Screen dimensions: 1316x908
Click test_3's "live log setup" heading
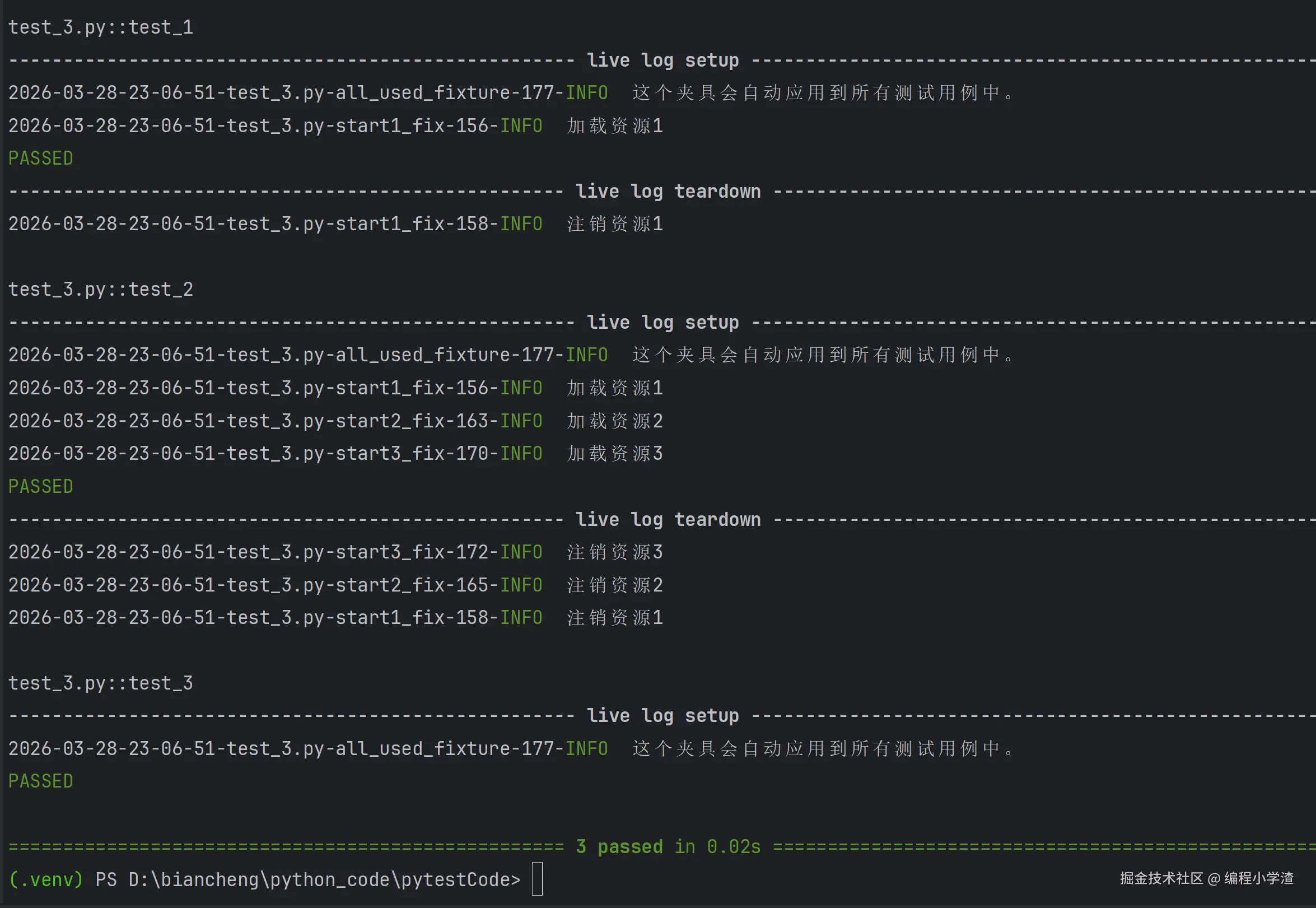click(x=662, y=716)
